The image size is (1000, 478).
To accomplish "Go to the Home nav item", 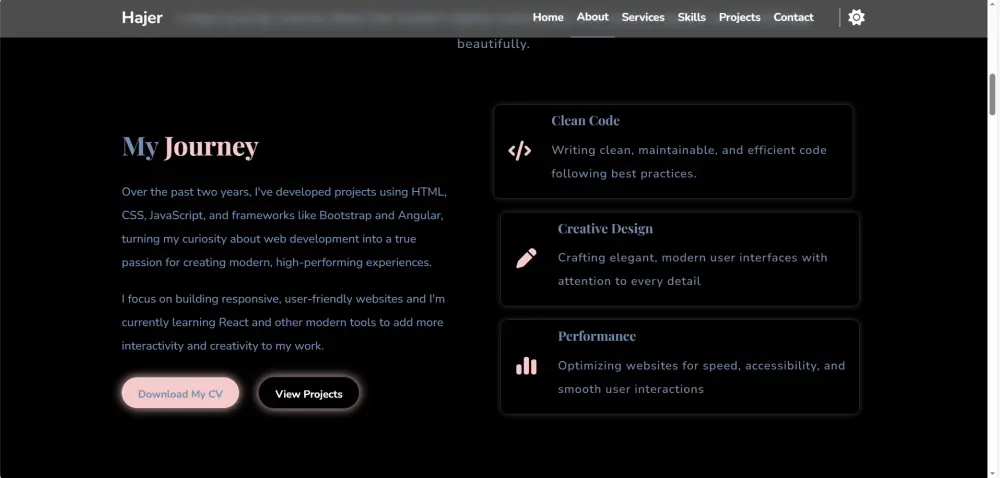I will 548,17.
